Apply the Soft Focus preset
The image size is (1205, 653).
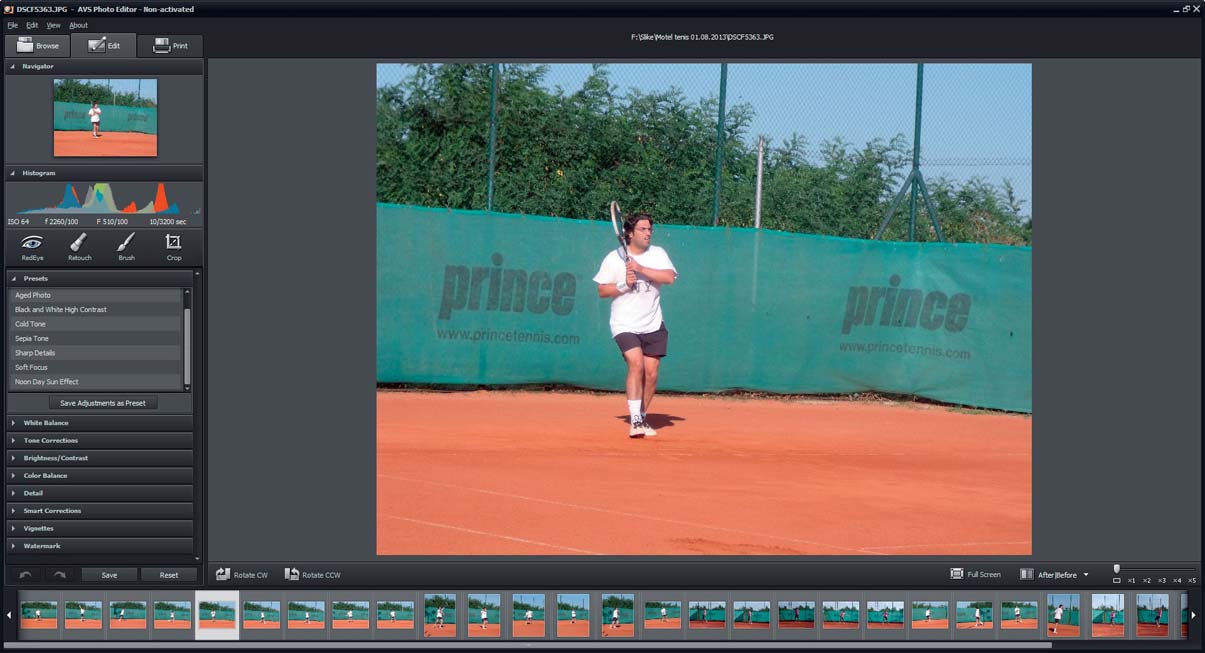(x=96, y=367)
